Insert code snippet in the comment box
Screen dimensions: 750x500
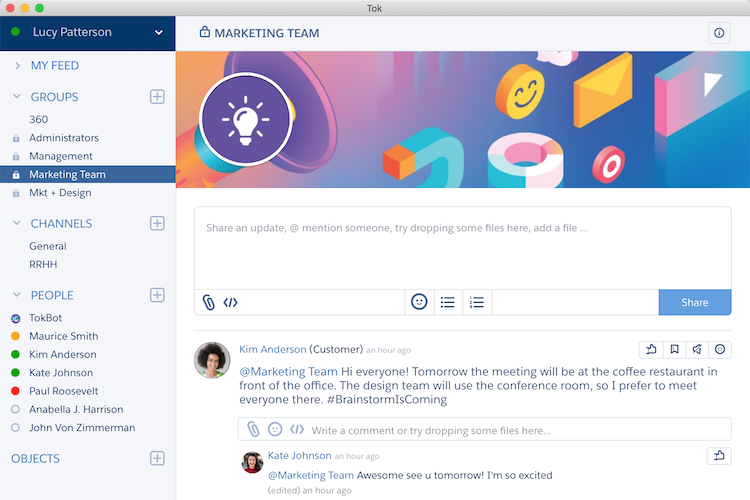pyautogui.click(x=297, y=429)
